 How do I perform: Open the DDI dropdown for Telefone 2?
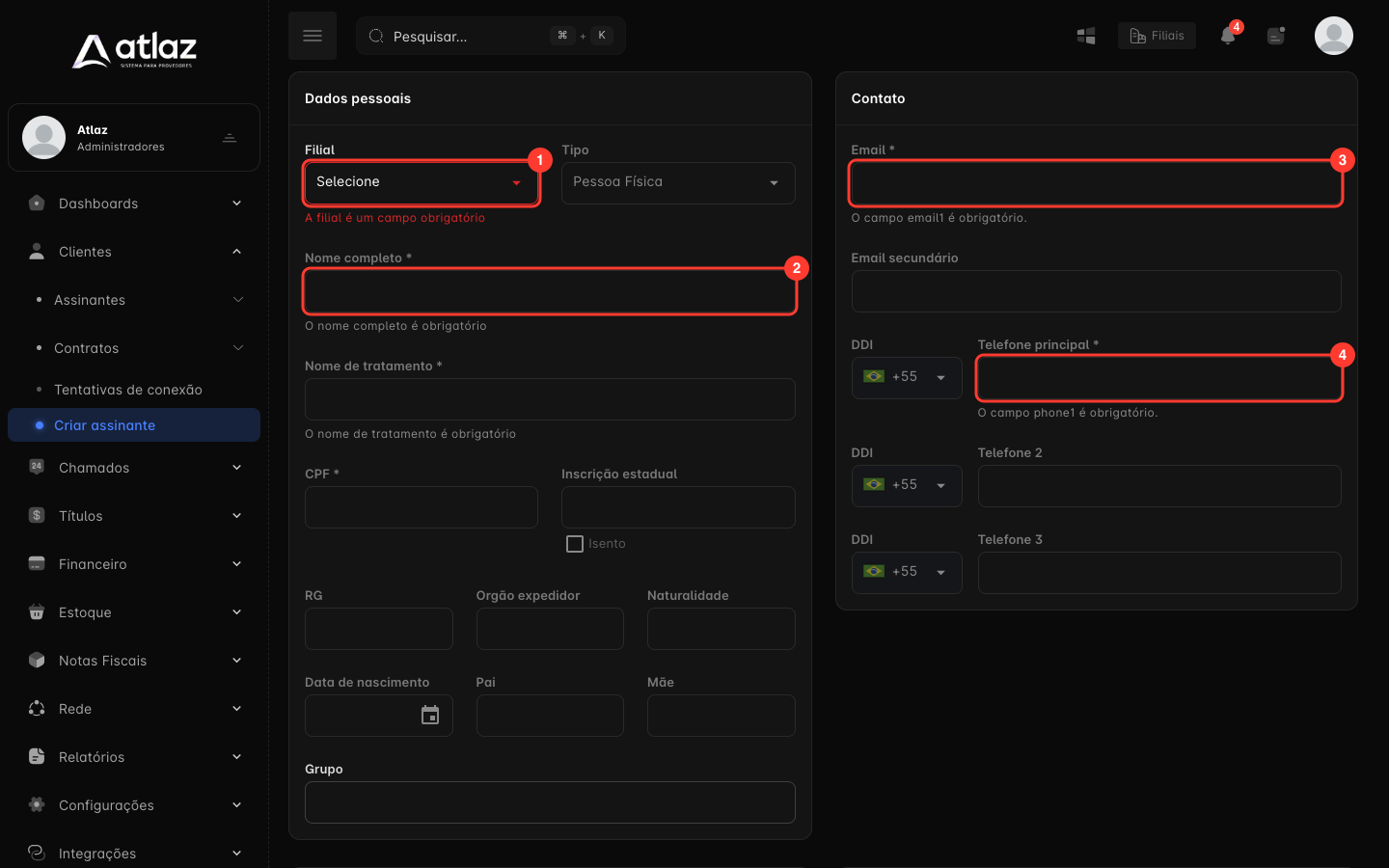907,485
